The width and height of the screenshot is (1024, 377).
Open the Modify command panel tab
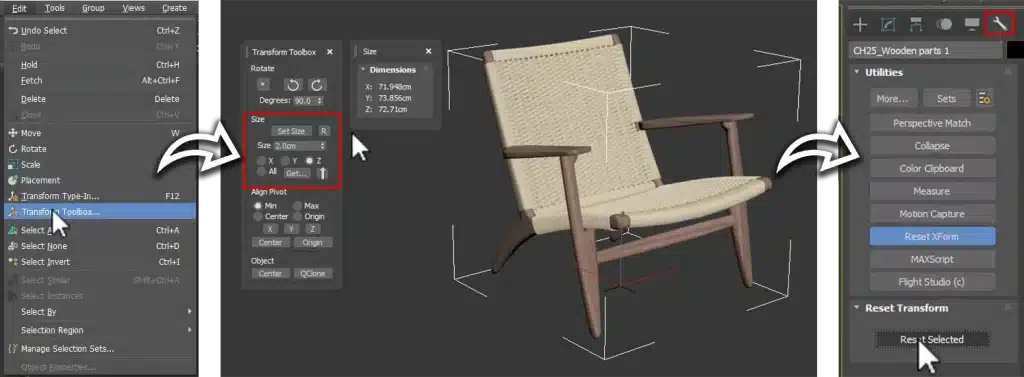tap(888, 25)
